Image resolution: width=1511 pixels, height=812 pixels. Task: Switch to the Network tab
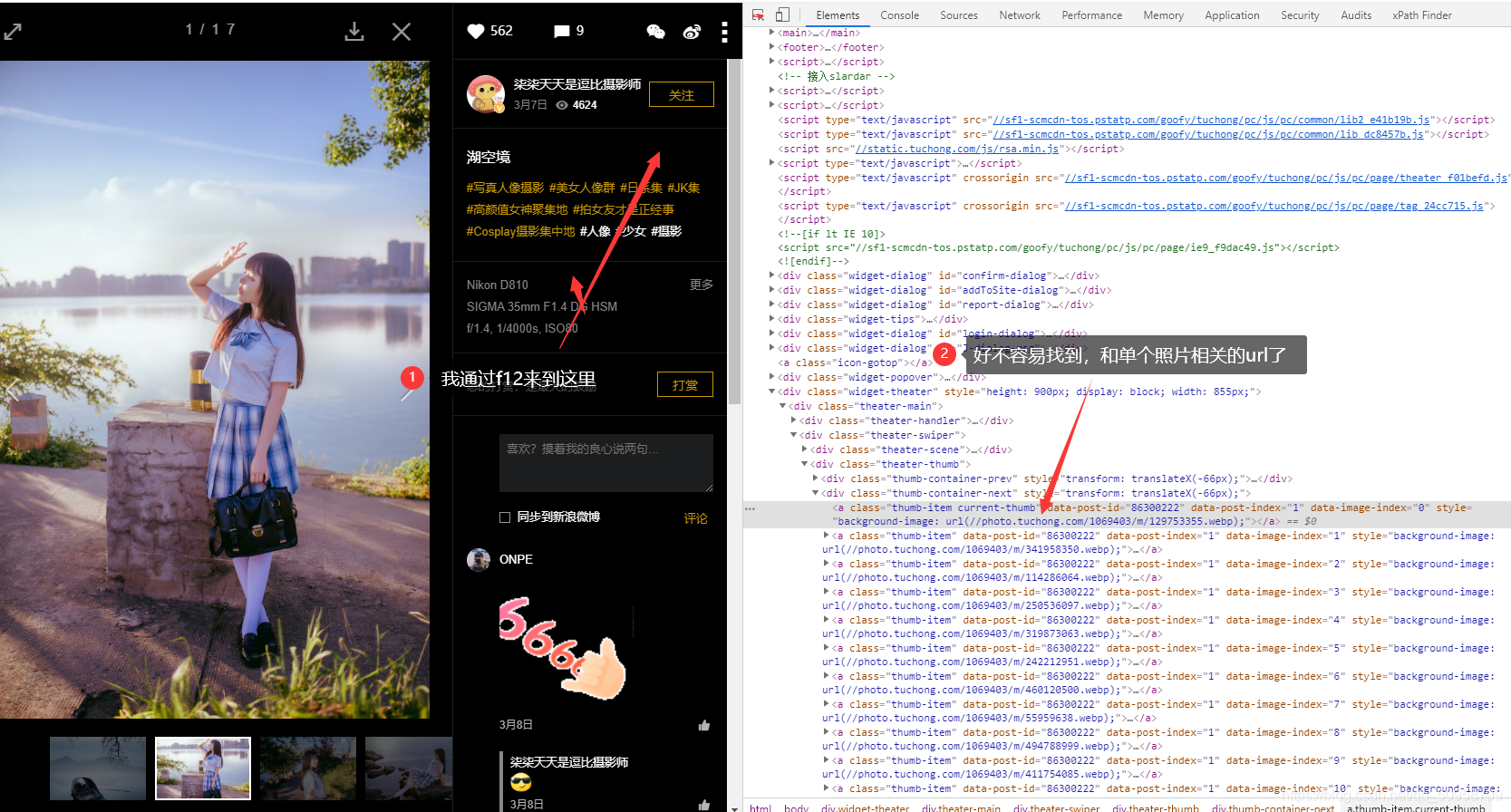coord(1020,14)
